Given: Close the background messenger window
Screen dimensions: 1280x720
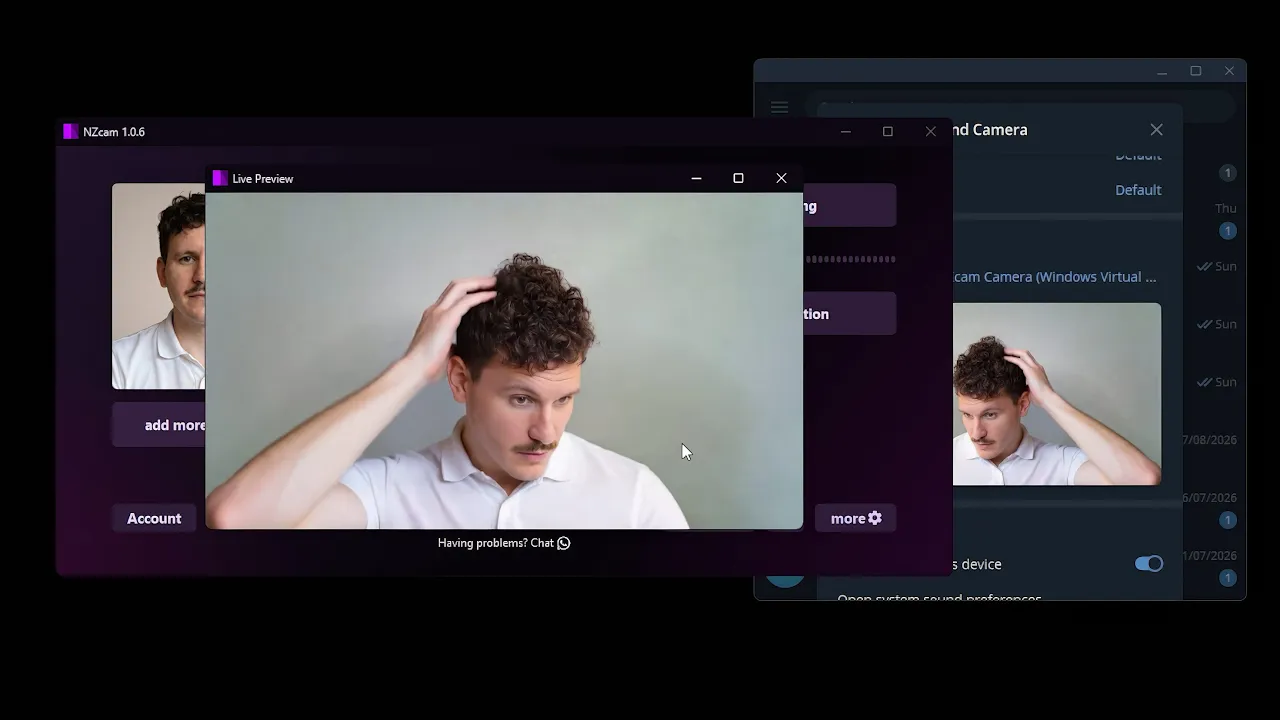Looking at the screenshot, I should pyautogui.click(x=1229, y=71).
